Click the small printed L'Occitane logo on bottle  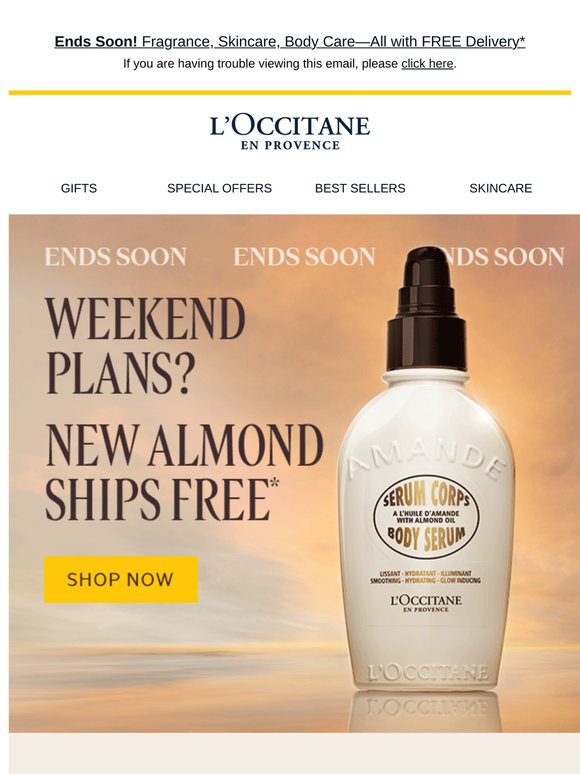(x=426, y=603)
